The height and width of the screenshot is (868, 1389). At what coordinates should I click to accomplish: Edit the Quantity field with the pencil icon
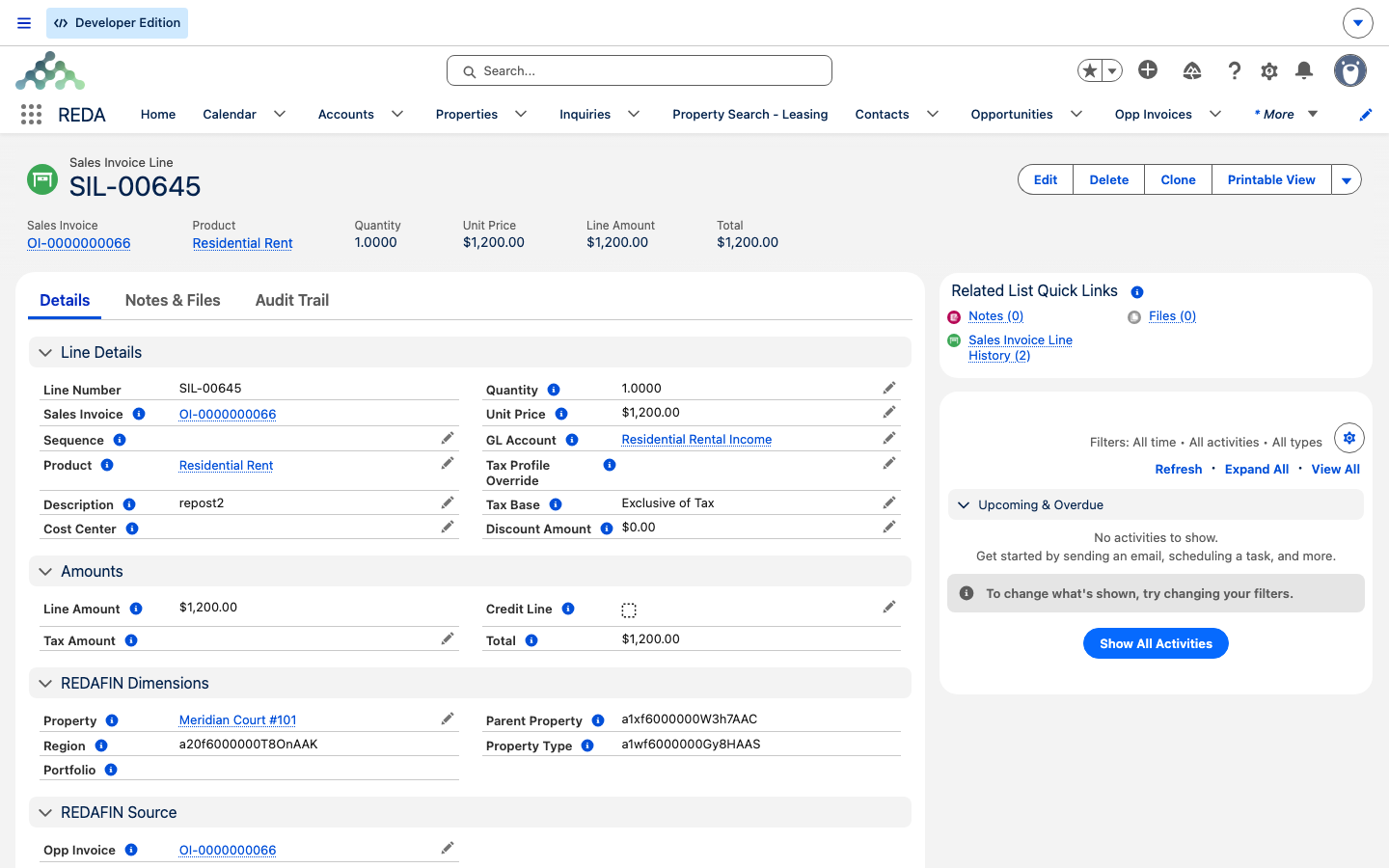(889, 388)
